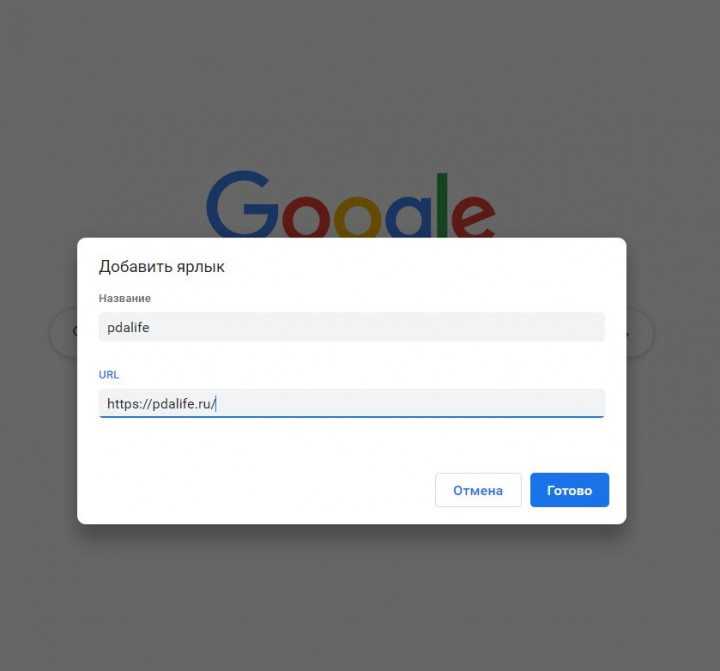Place the cursor in the URL field
The height and width of the screenshot is (671, 720).
351,403
